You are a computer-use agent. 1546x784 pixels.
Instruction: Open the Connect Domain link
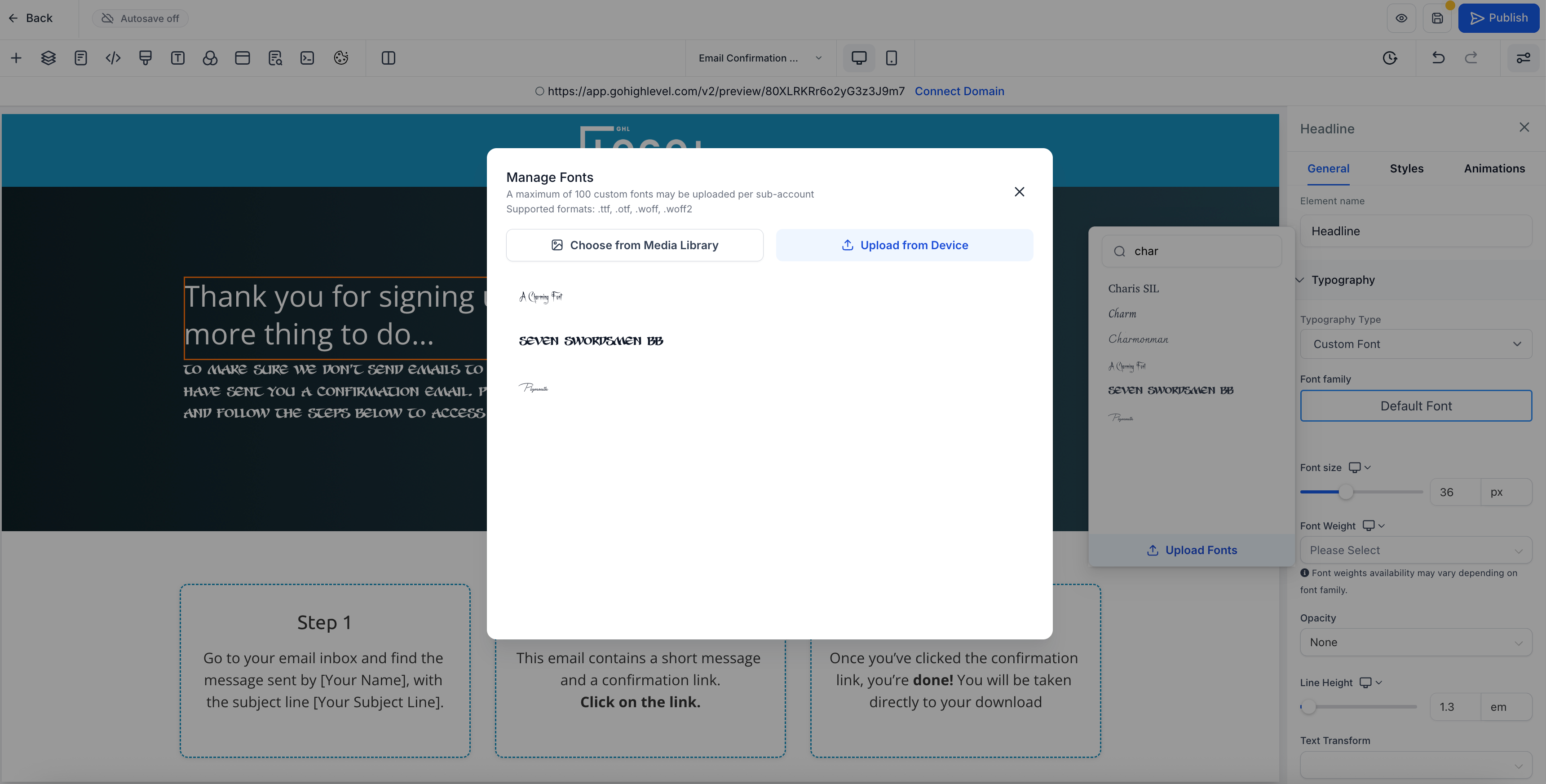pos(959,91)
